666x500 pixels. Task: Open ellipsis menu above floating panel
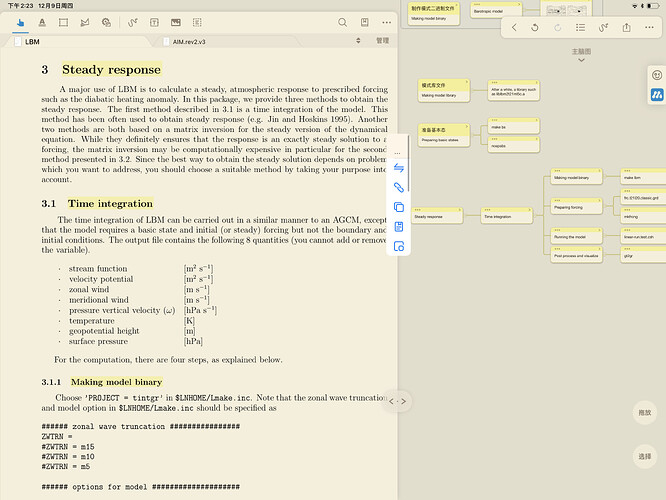pos(398,153)
